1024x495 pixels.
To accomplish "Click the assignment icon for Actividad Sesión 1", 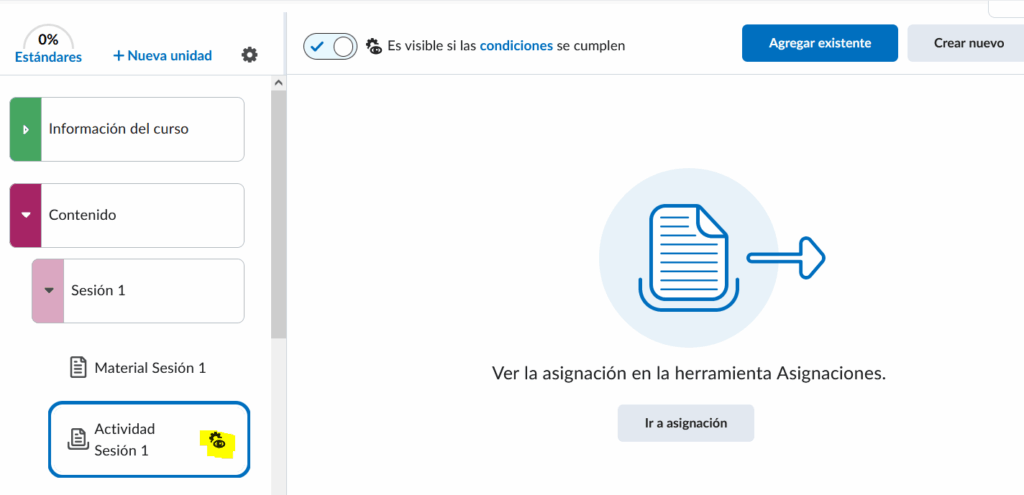I will [78, 439].
